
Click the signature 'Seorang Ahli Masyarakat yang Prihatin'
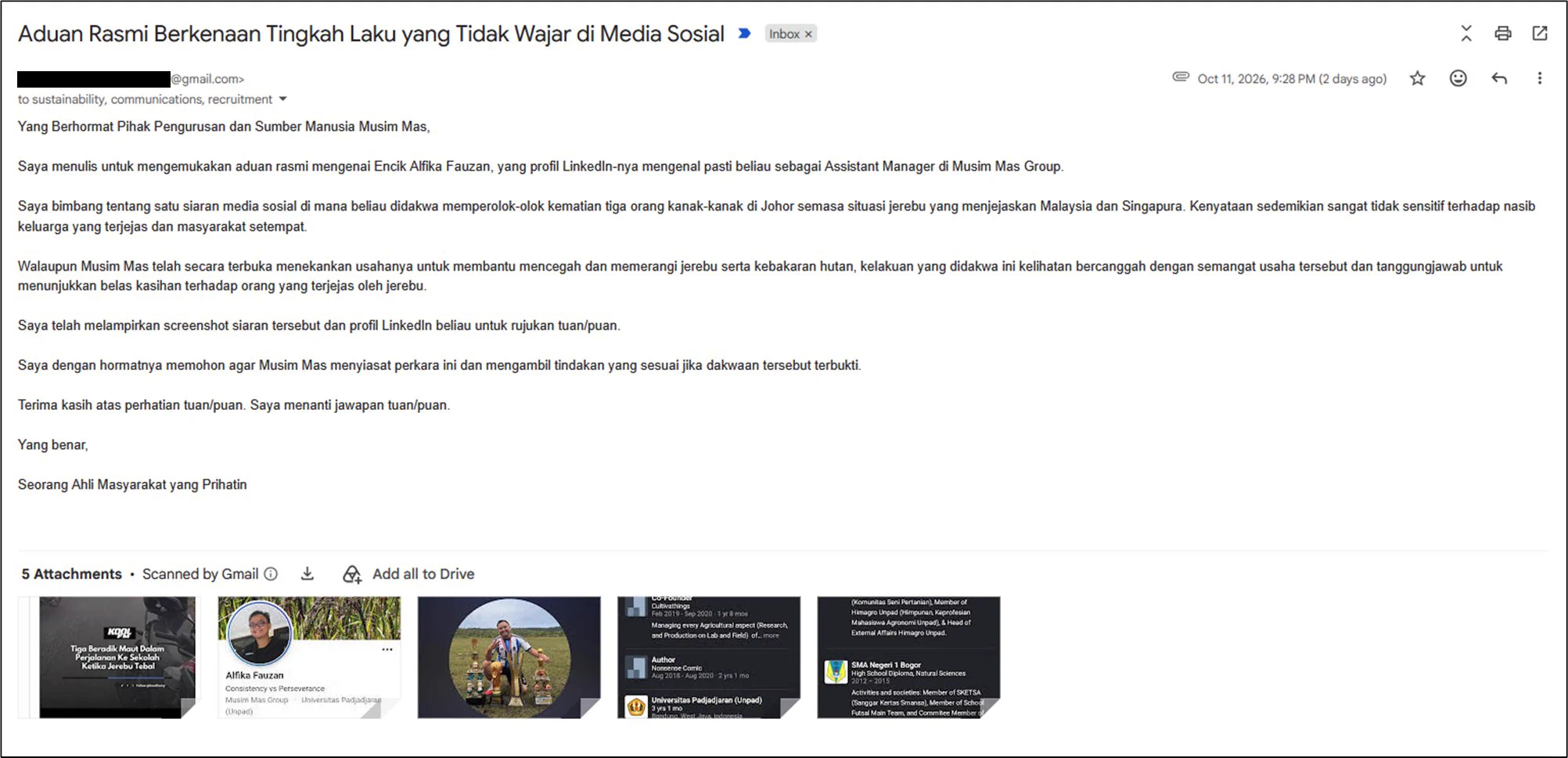(x=132, y=485)
